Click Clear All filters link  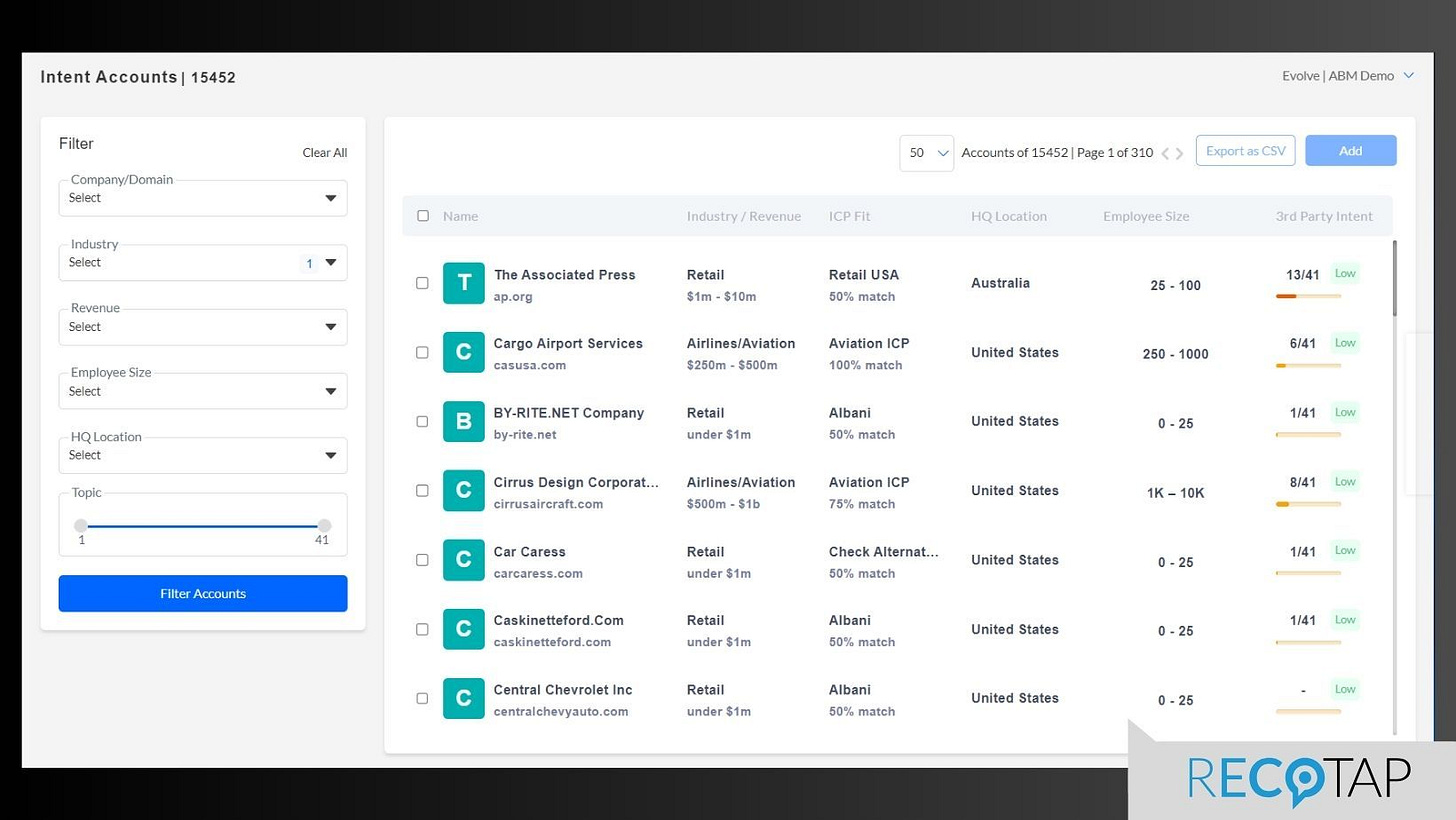pos(325,153)
